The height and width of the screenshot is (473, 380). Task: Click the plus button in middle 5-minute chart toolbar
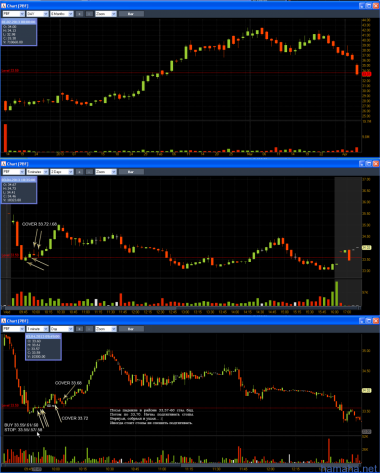(x=79, y=172)
